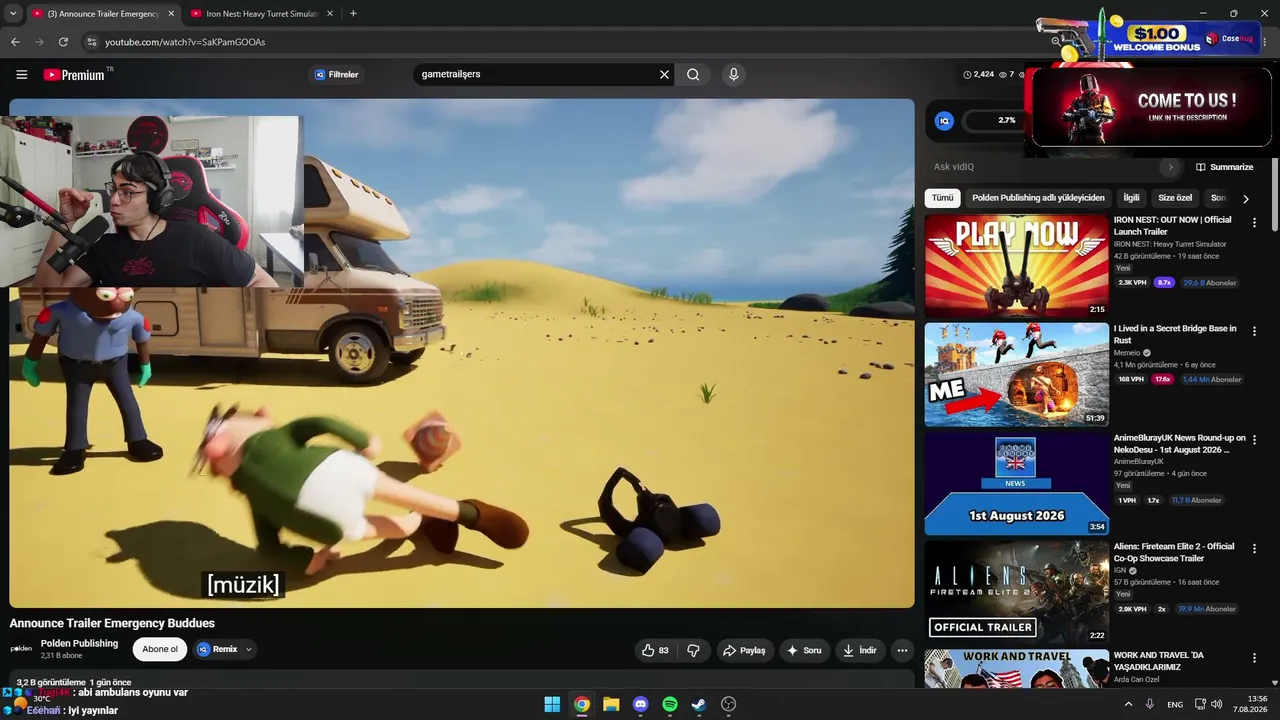
Task: Open Windows Start menu
Action: [552, 704]
